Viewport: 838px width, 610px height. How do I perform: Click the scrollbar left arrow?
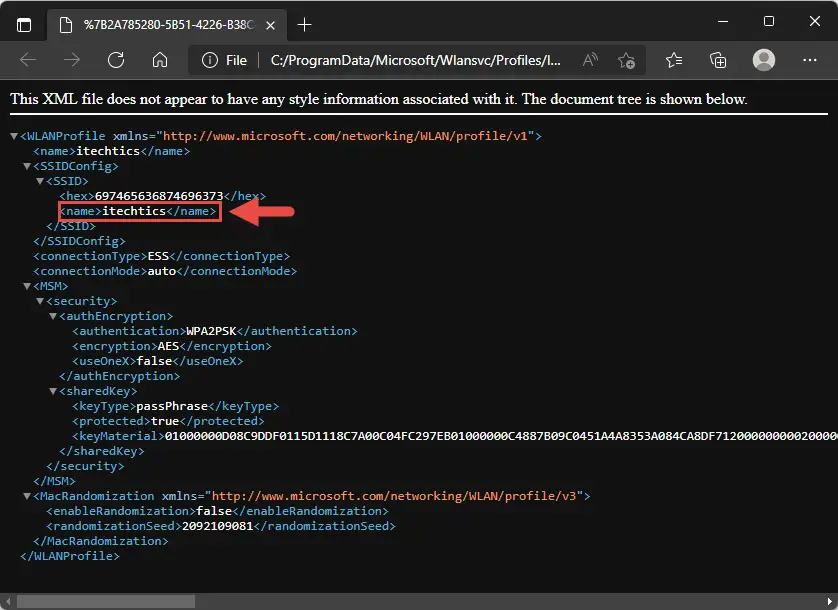coord(7,601)
